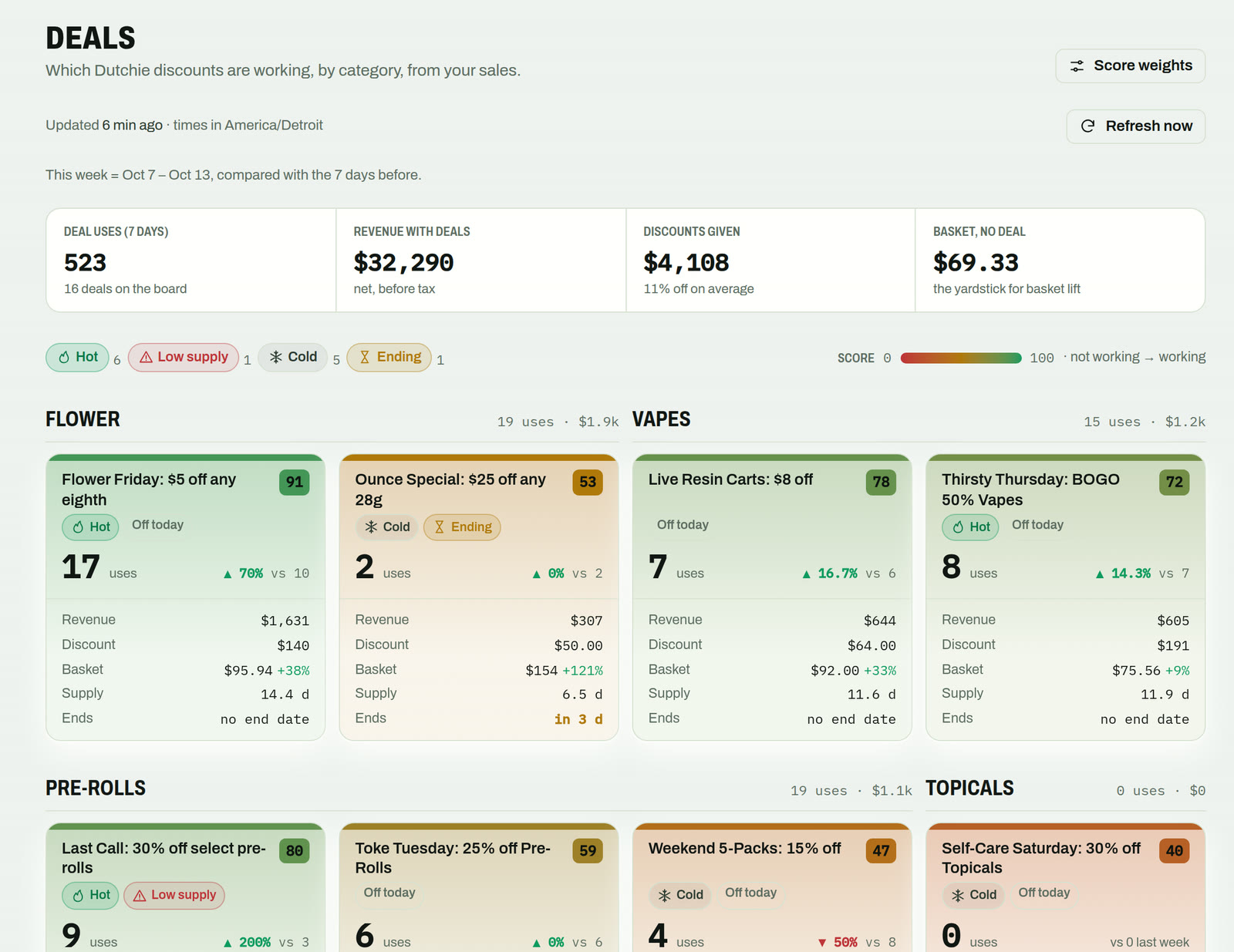1234x952 pixels.
Task: Open the Flower Friday deal card title
Action: 149,489
